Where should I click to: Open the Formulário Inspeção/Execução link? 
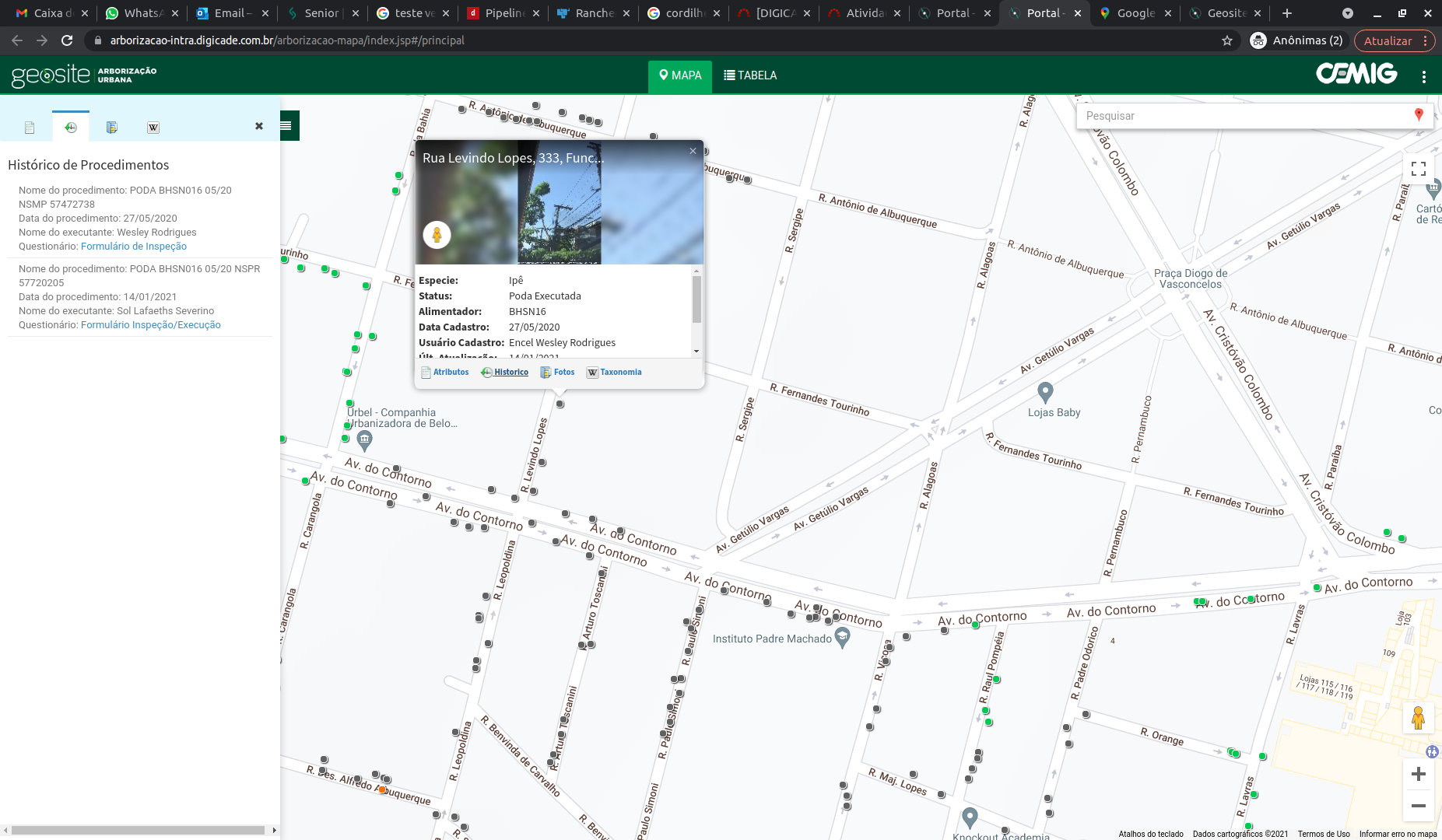151,325
